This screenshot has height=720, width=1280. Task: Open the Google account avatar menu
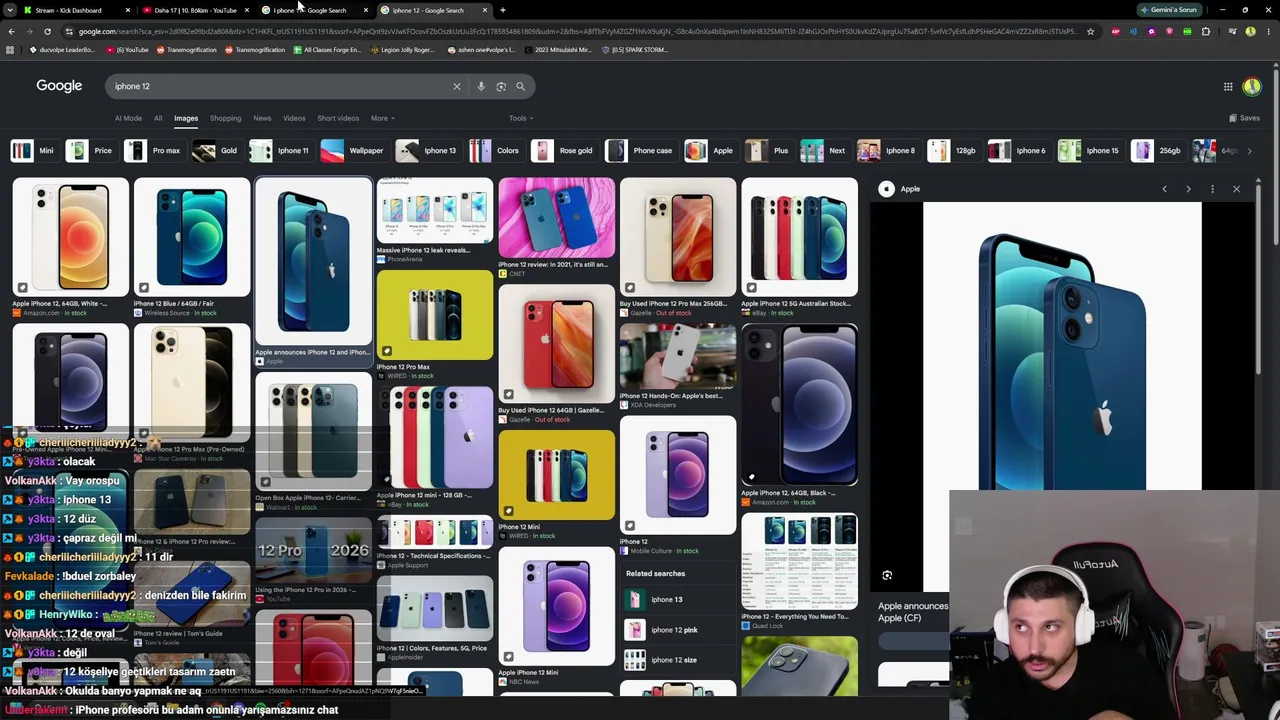pyautogui.click(x=1252, y=86)
